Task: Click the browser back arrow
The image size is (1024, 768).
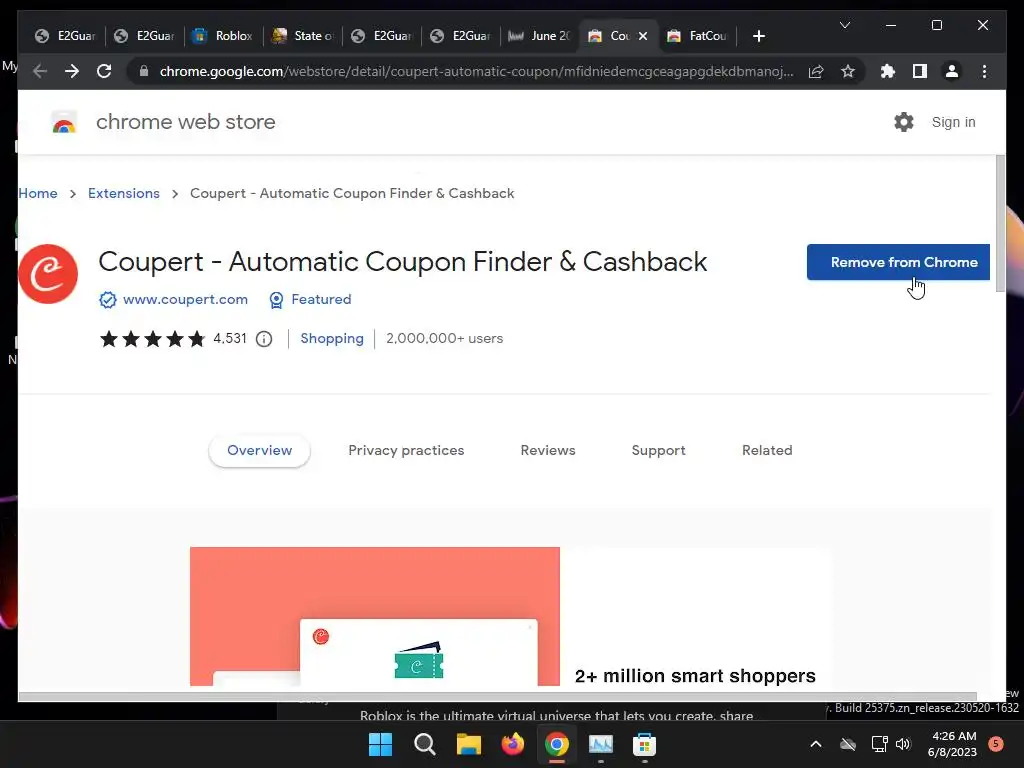Action: [x=40, y=71]
